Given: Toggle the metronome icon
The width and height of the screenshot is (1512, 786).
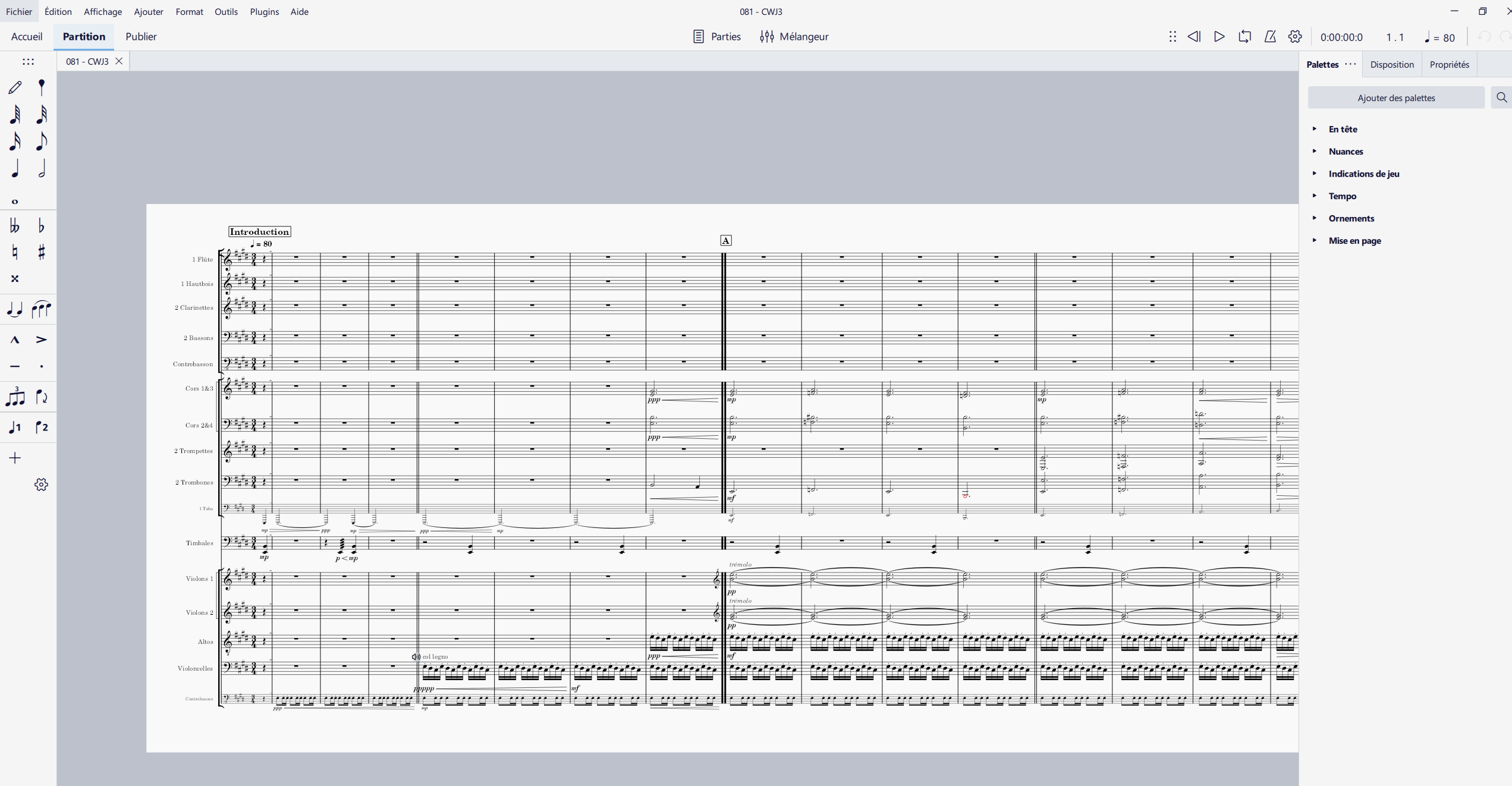Looking at the screenshot, I should coord(1270,37).
